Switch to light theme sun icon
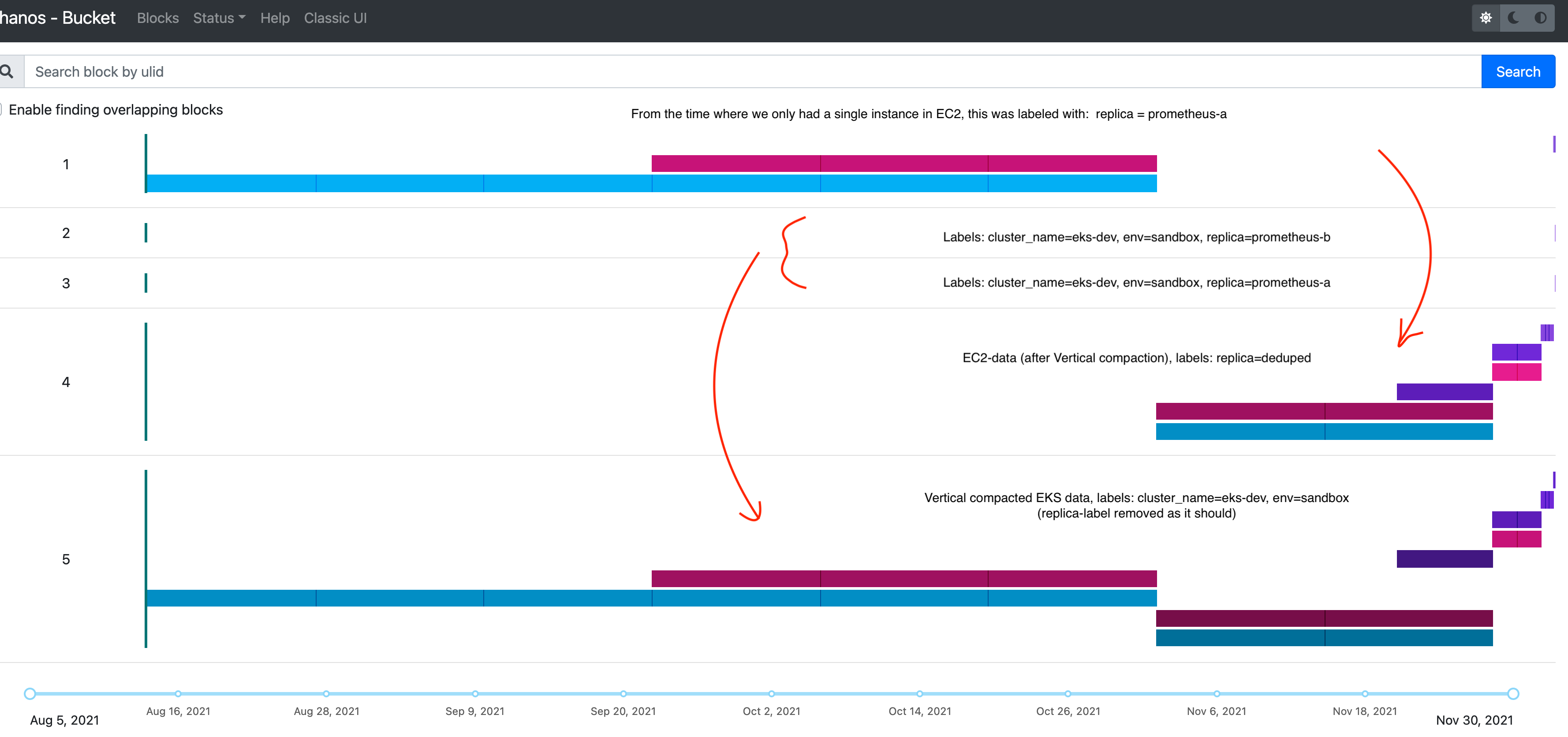The height and width of the screenshot is (737, 1568). coord(1486,18)
